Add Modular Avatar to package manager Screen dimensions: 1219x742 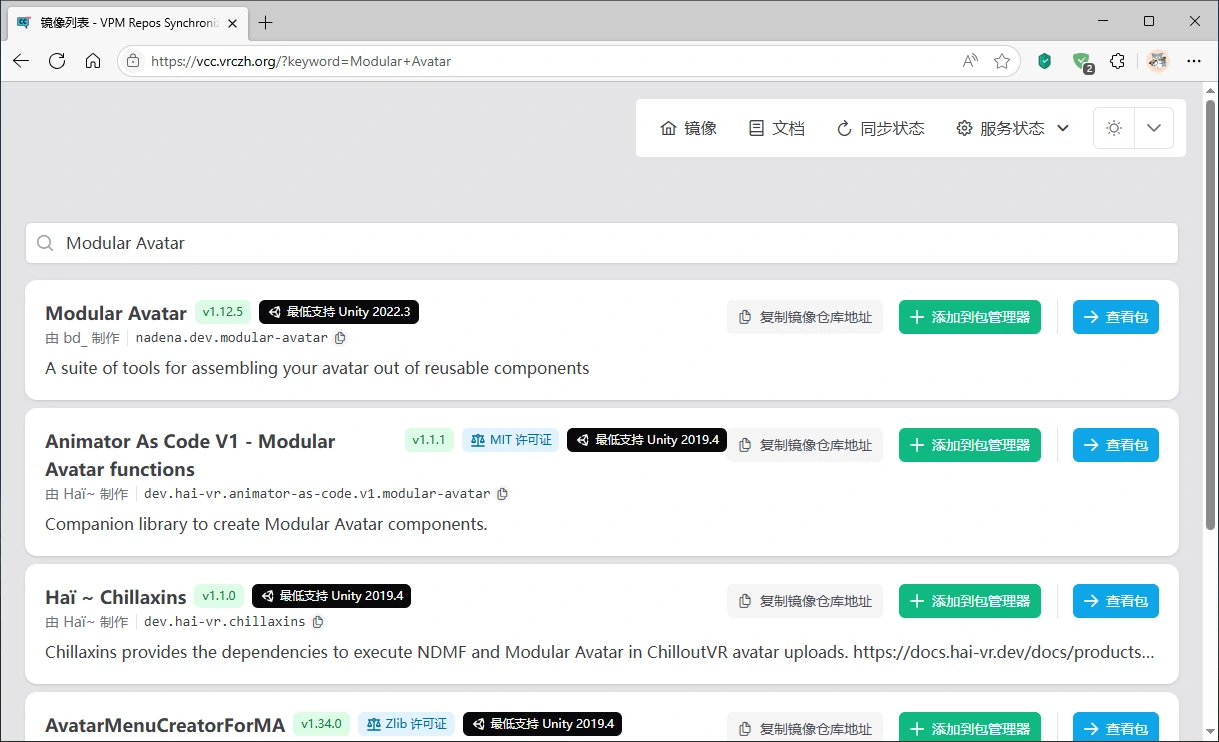coord(969,317)
